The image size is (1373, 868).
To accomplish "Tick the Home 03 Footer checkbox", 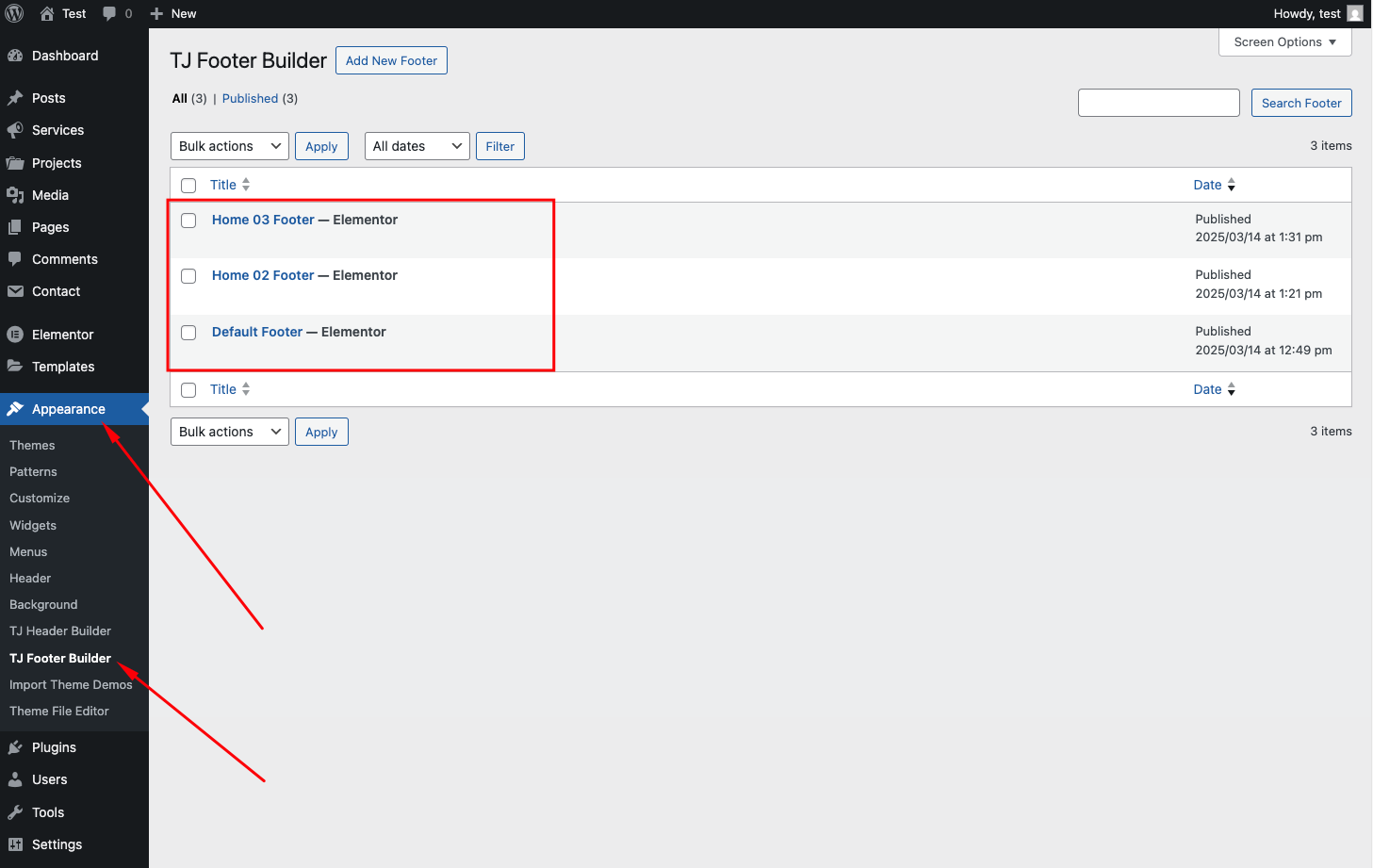I will [188, 221].
